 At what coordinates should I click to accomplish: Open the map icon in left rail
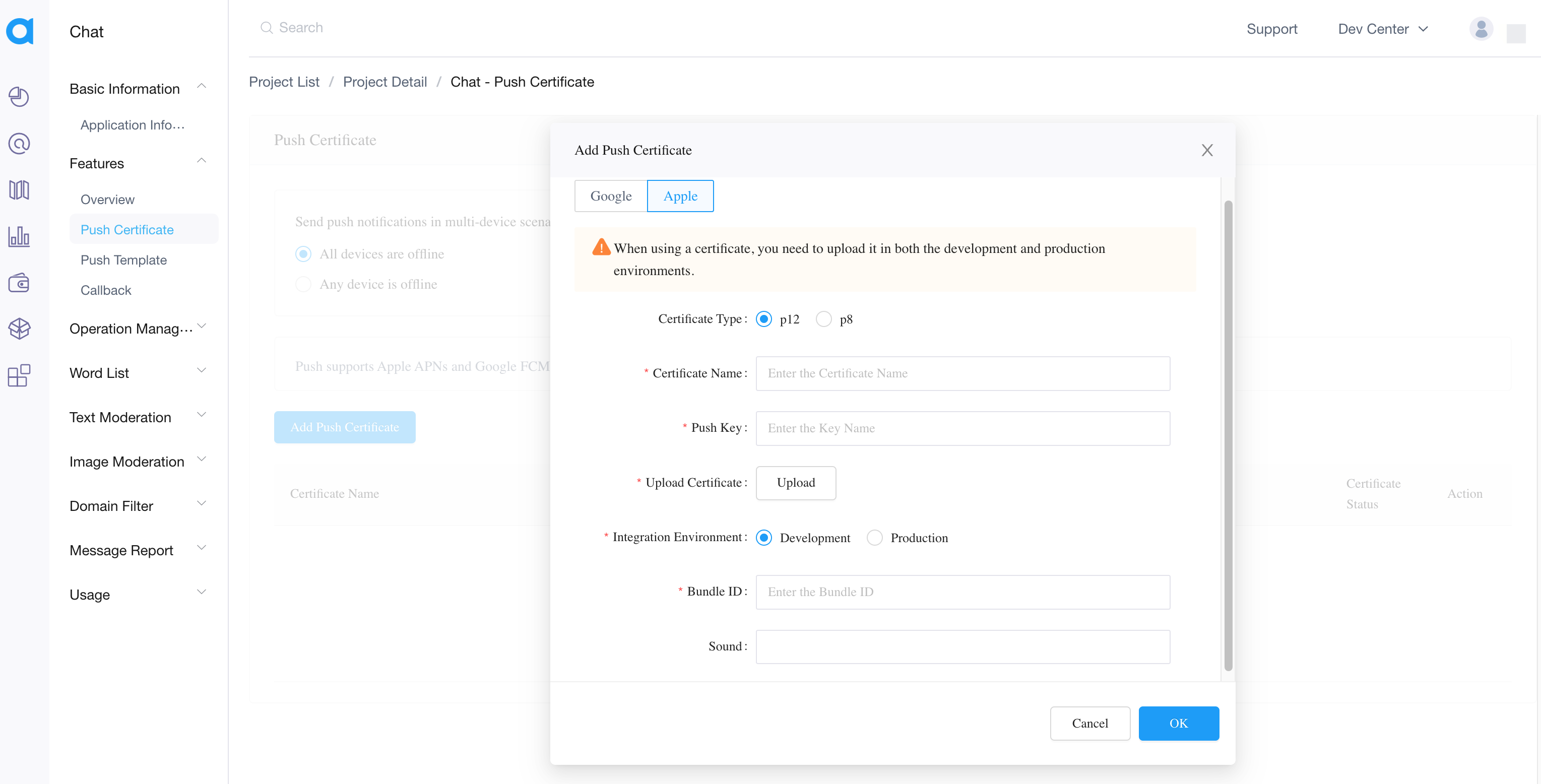point(19,190)
